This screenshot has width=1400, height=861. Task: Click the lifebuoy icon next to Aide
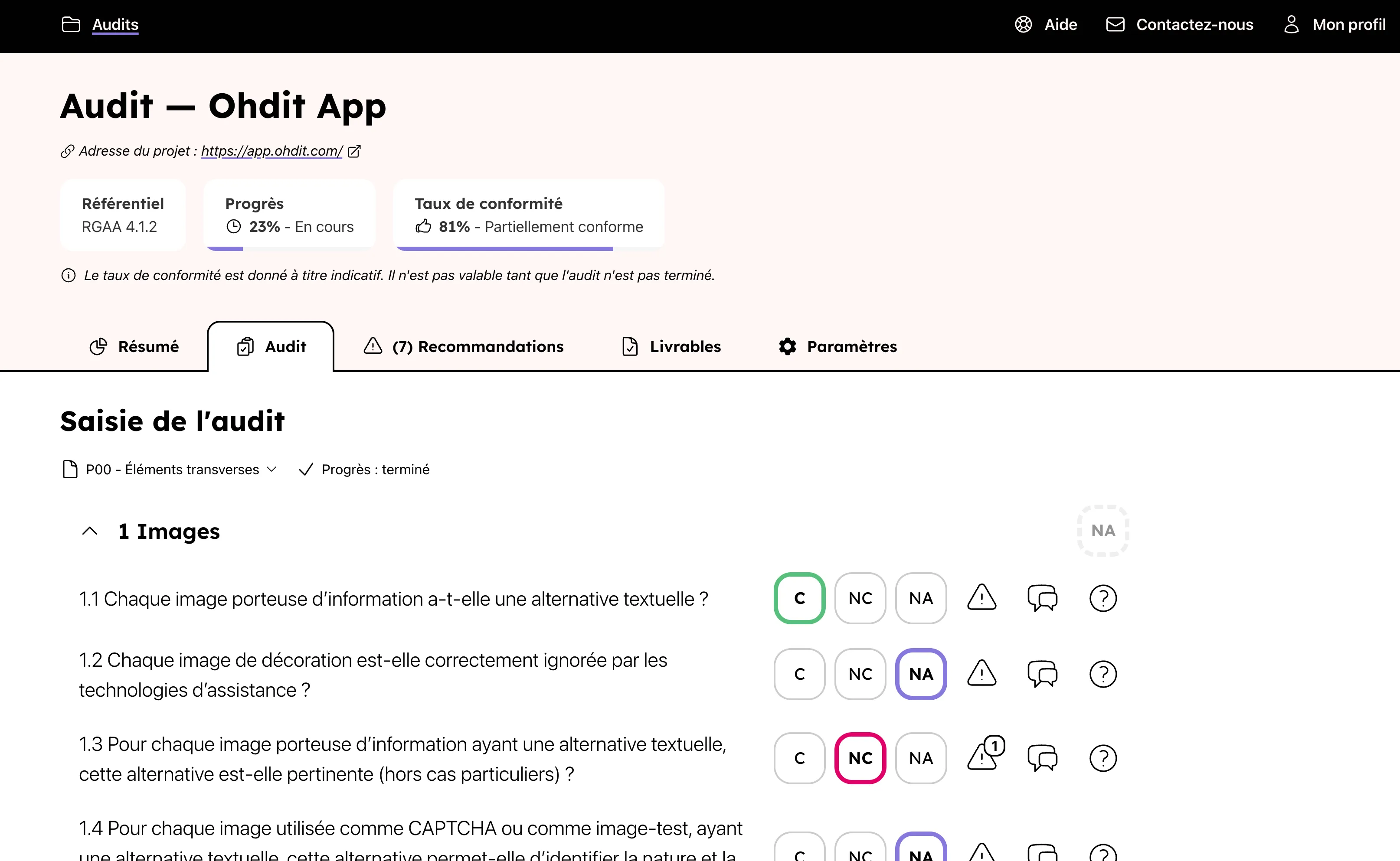1024,24
